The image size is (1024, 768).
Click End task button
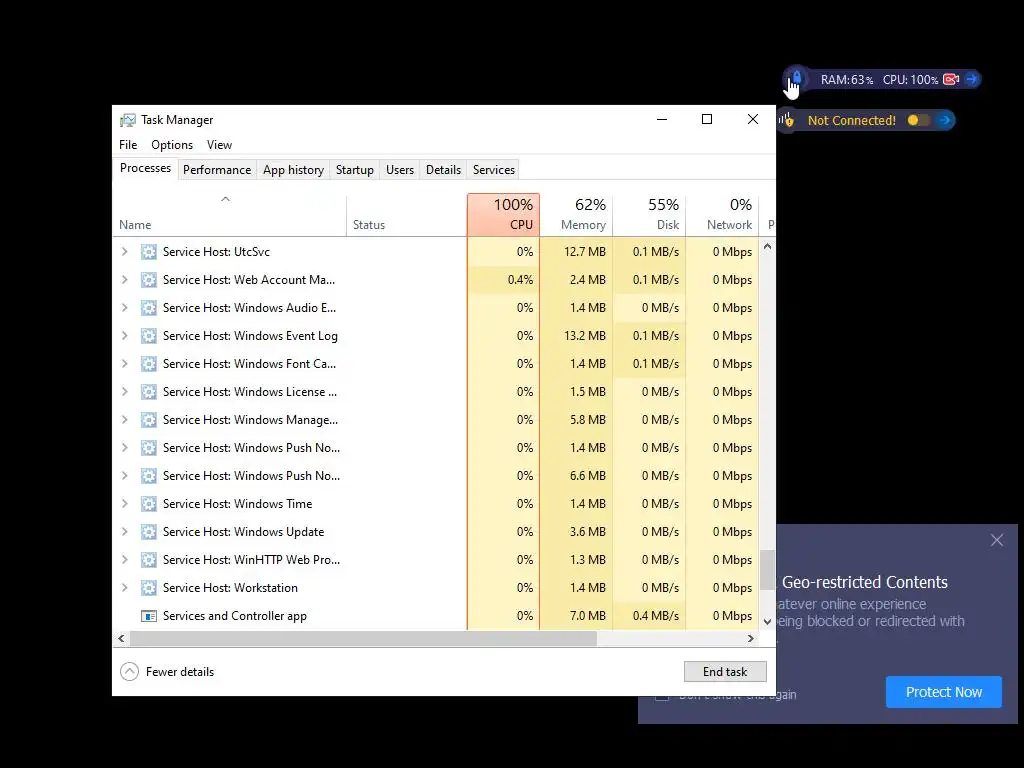(725, 671)
